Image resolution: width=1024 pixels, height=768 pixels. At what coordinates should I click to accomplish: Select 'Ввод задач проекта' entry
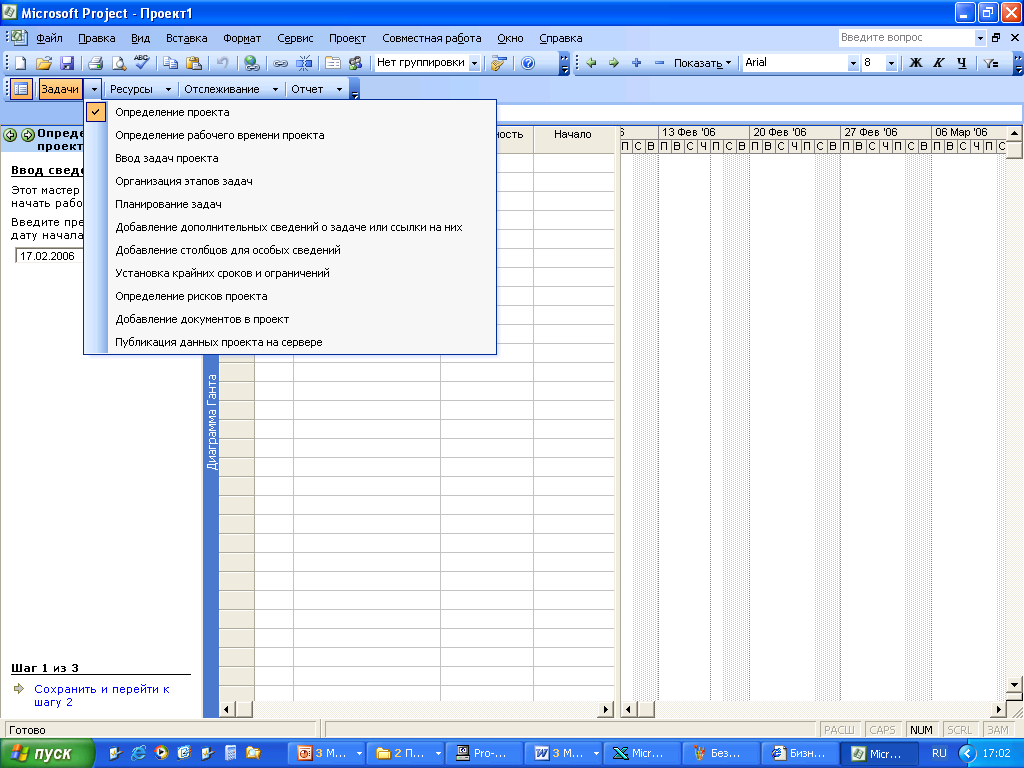point(291,158)
